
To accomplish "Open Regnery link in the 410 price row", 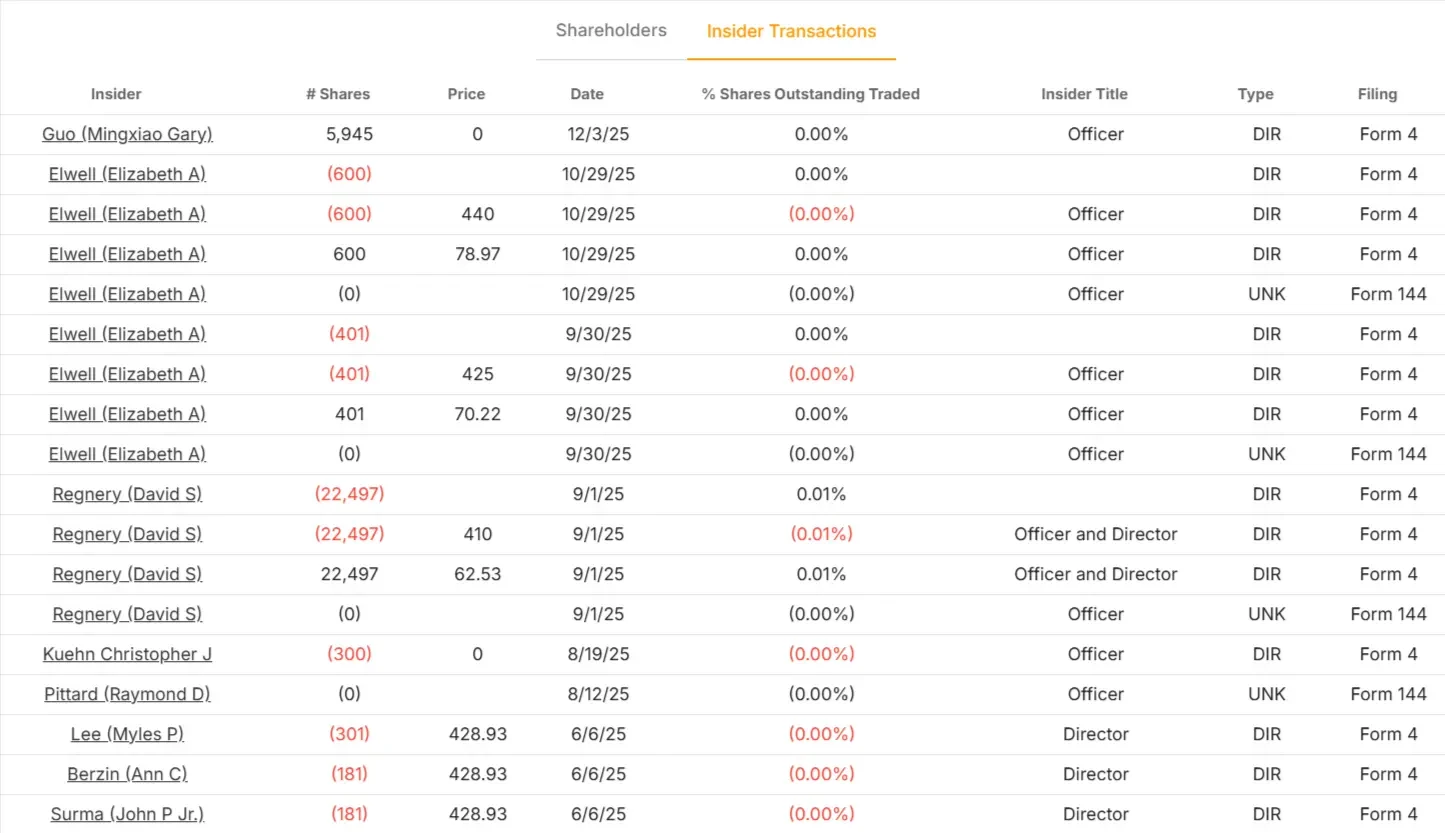I will tap(127, 534).
